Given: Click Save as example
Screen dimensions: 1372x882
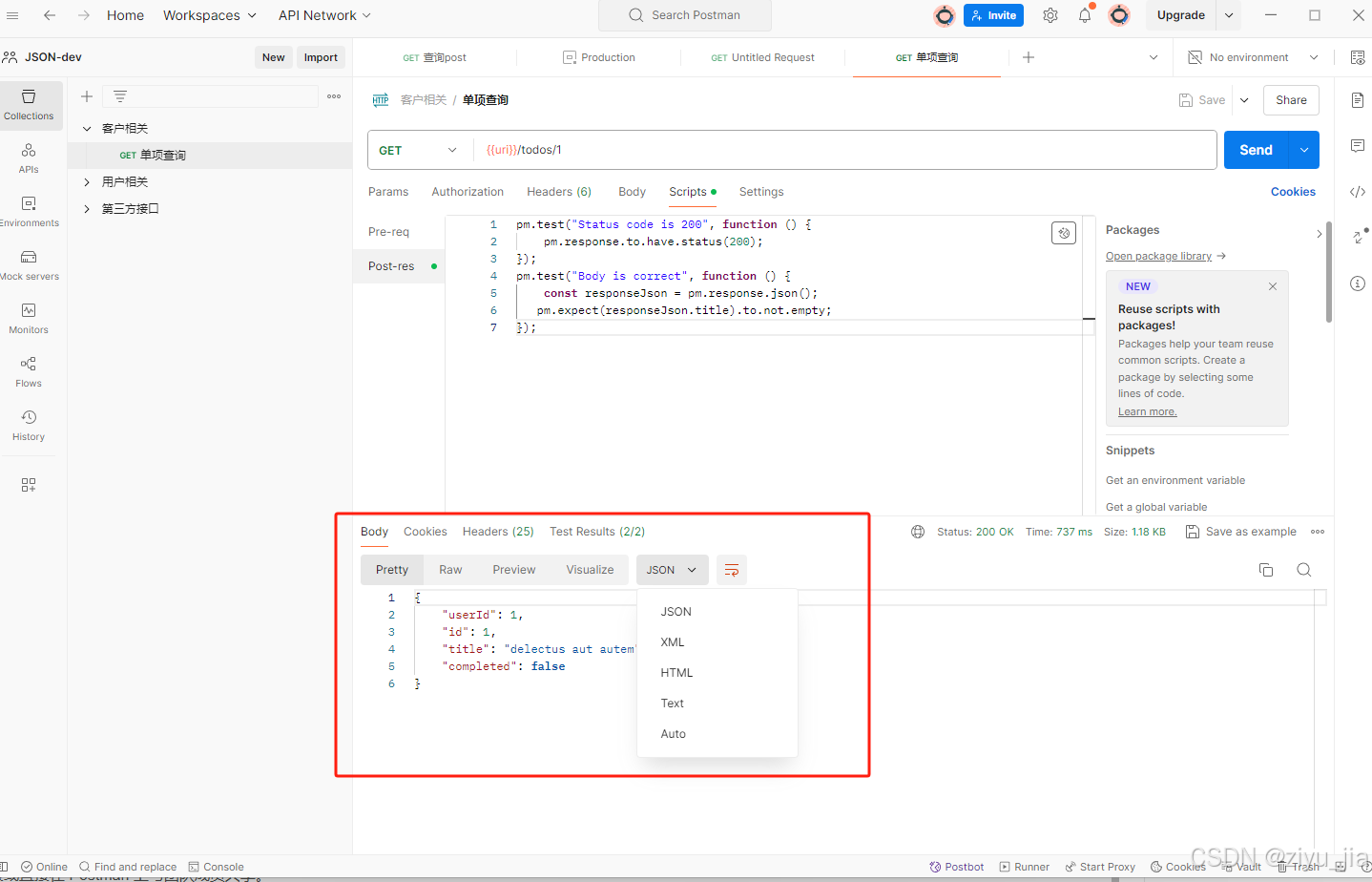Looking at the screenshot, I should 1240,532.
